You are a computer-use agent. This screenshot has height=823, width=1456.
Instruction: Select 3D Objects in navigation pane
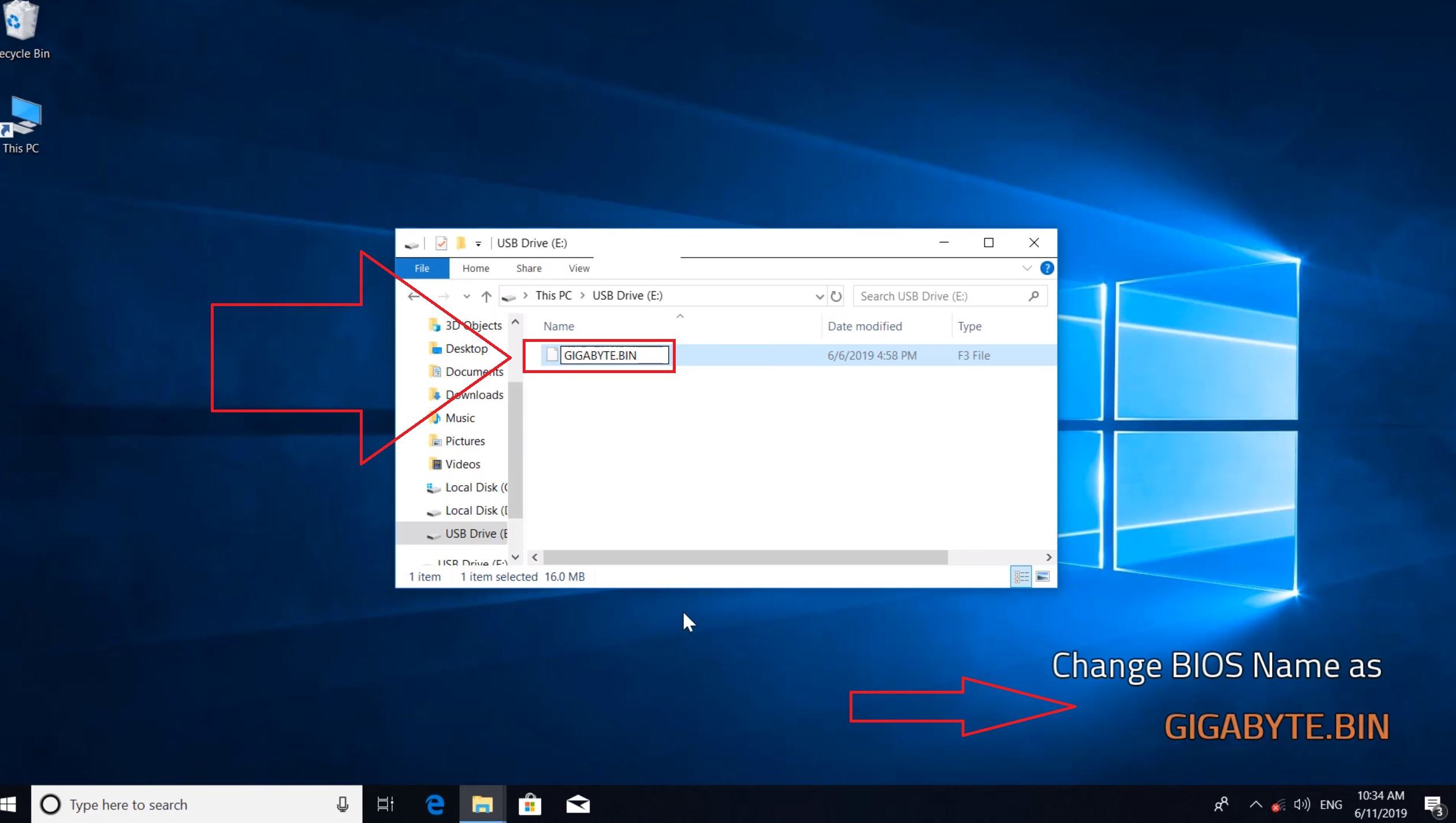pos(466,325)
